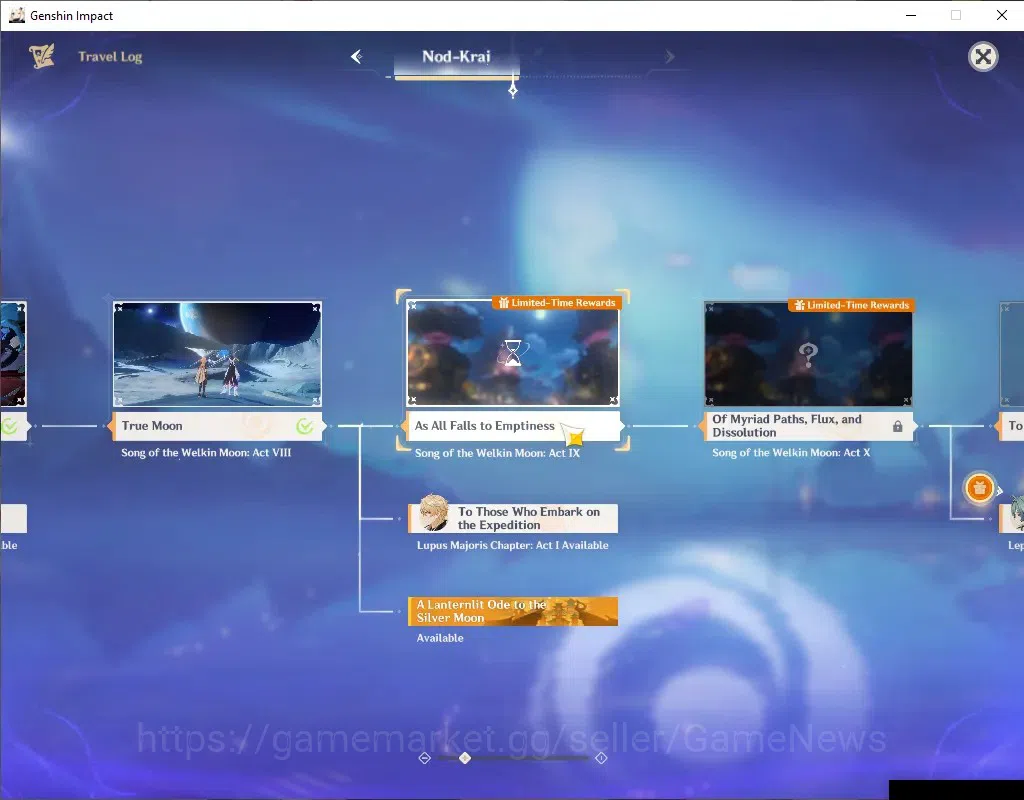Click Limited-Time Rewards badge on Act X
Screen dimensions: 1024x800
(x=852, y=305)
